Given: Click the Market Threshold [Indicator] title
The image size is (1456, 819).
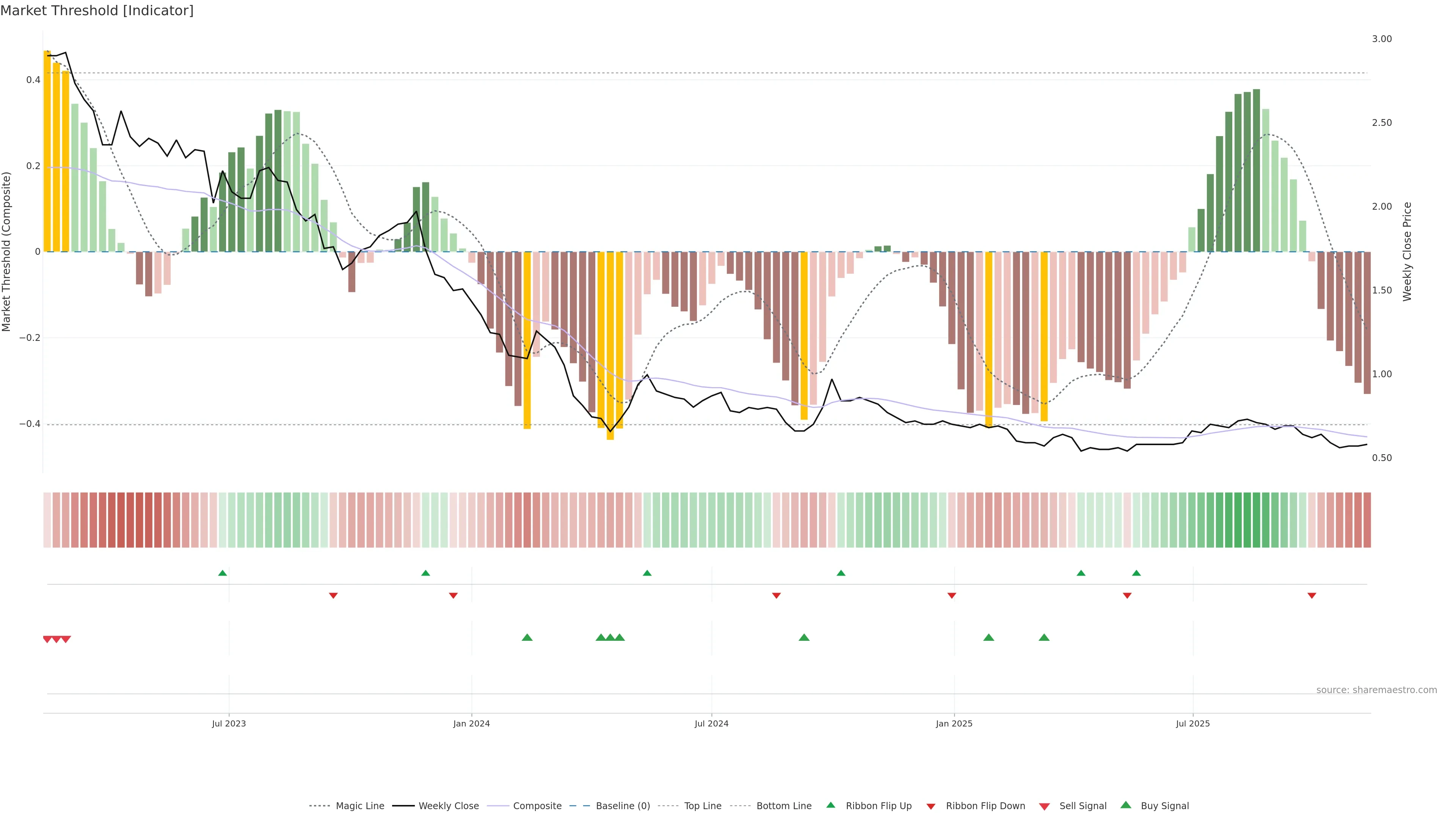Looking at the screenshot, I should pos(97,11).
